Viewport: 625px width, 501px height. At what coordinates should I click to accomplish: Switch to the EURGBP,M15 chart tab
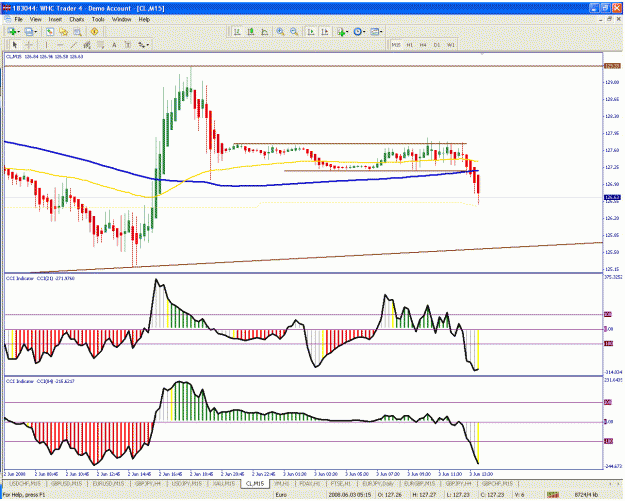[420, 484]
